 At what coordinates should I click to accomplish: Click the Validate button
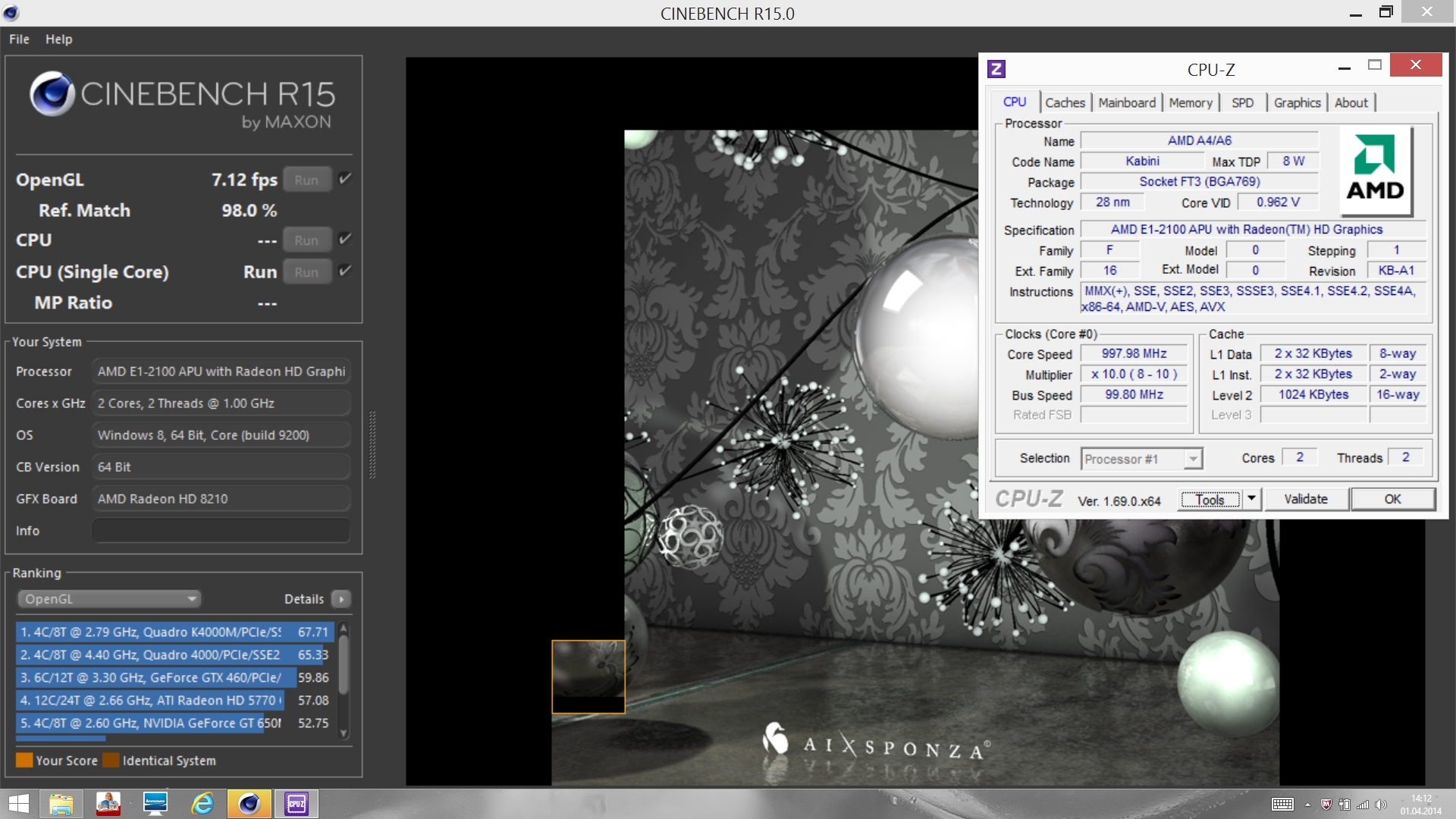coord(1305,499)
